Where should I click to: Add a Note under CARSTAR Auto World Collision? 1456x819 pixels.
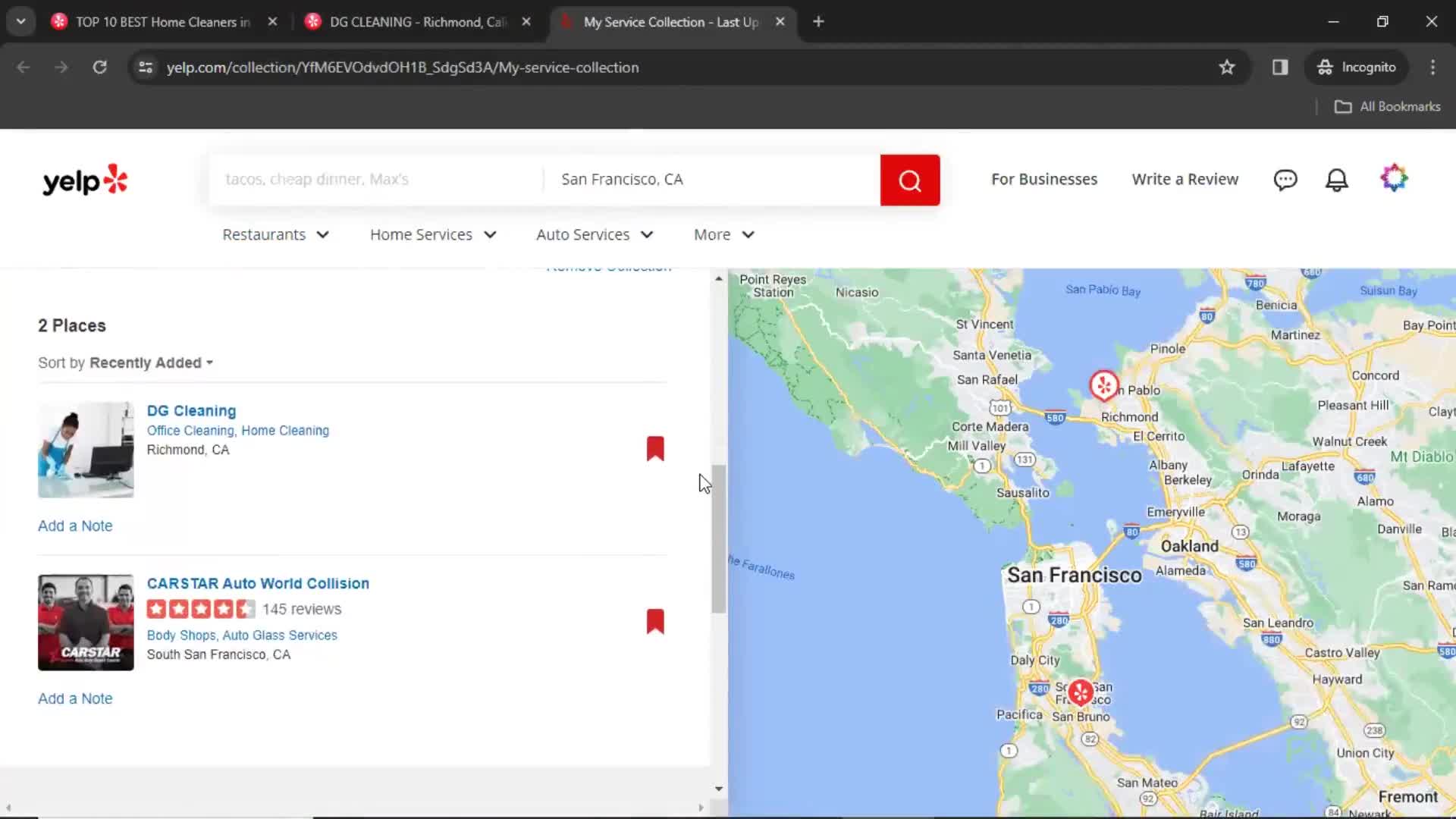coord(75,698)
